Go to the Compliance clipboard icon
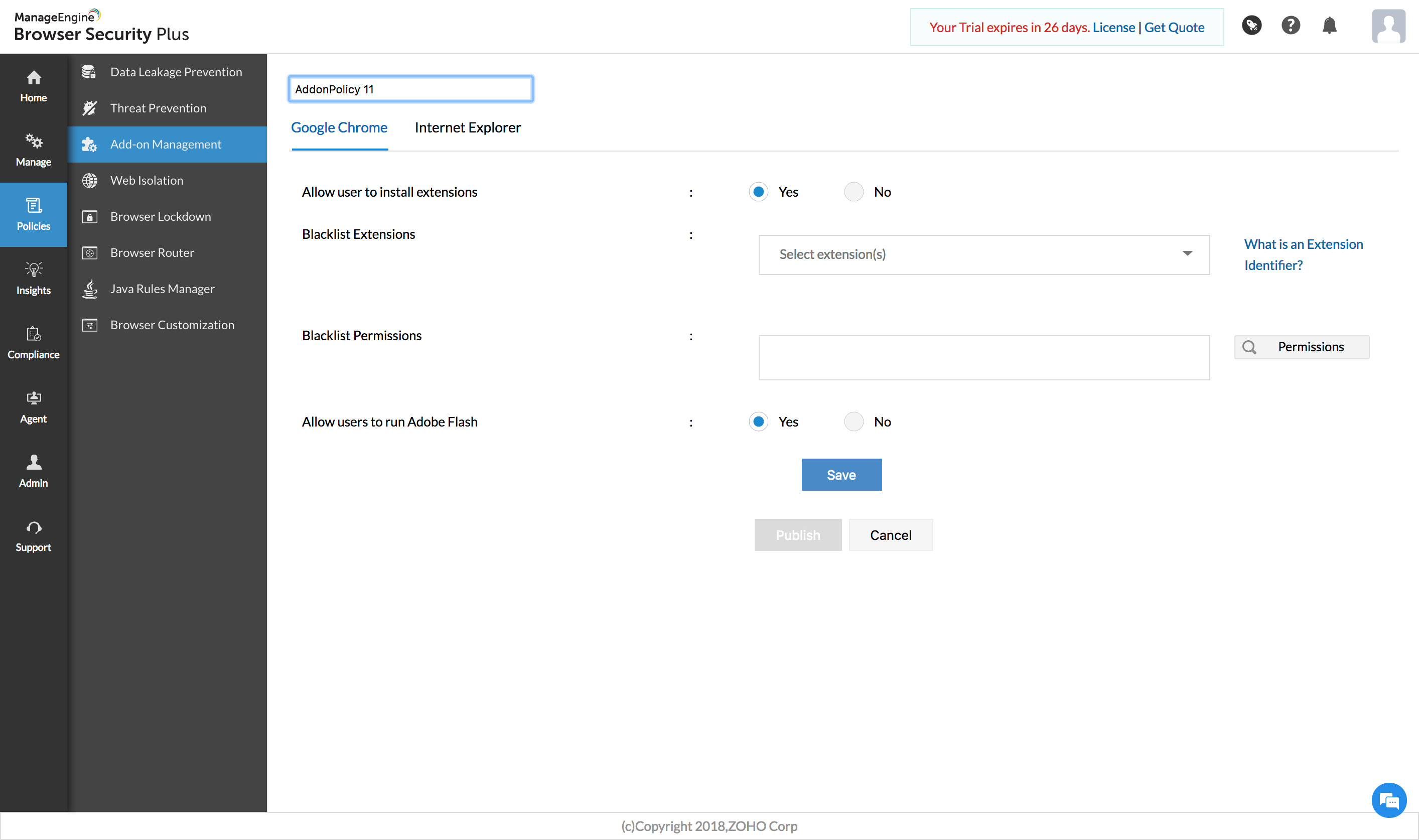This screenshot has width=1419, height=840. 34,333
